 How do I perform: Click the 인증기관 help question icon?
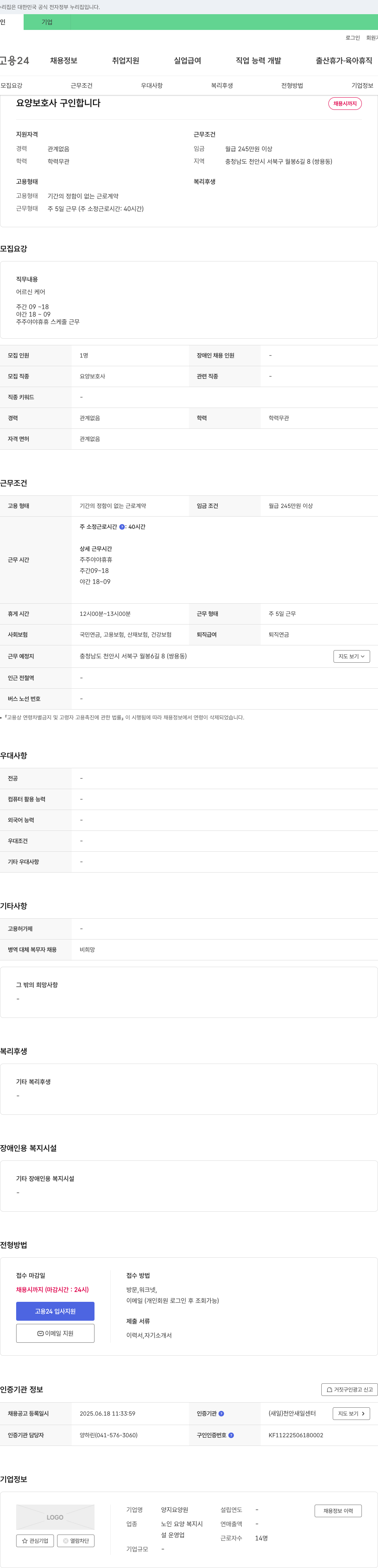(222, 1413)
